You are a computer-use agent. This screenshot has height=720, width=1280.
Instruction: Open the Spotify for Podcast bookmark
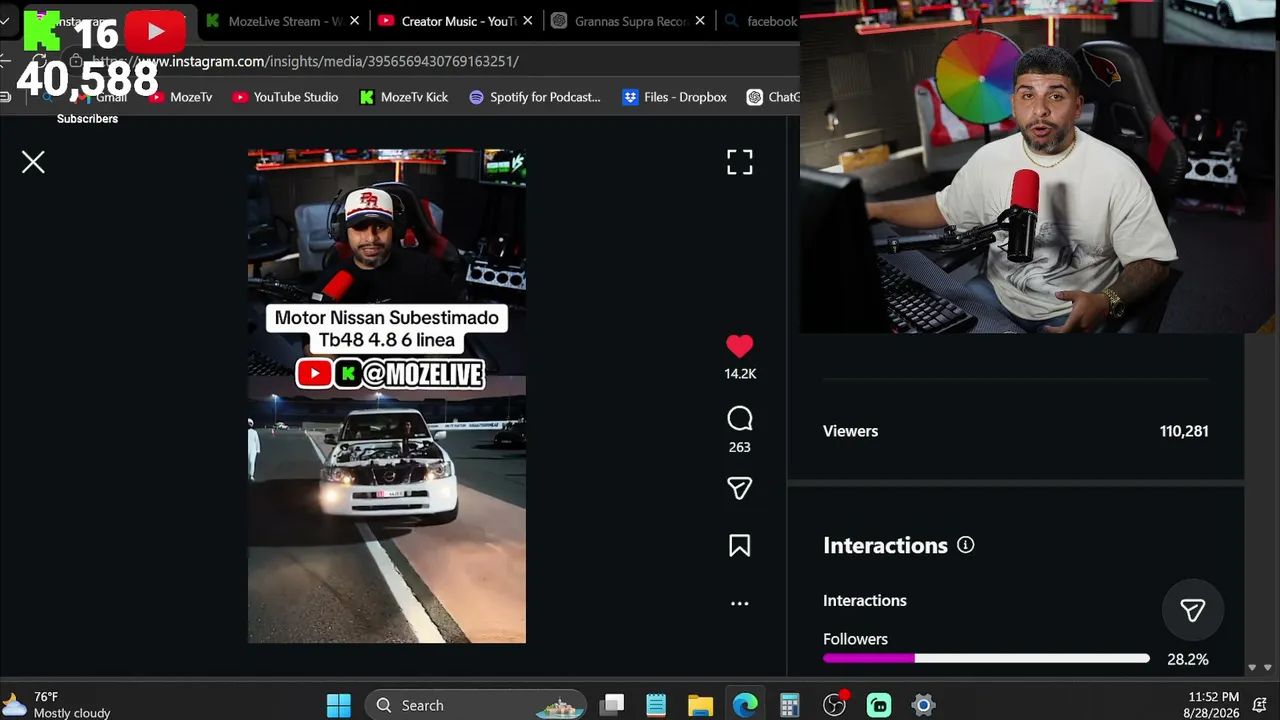coord(535,97)
